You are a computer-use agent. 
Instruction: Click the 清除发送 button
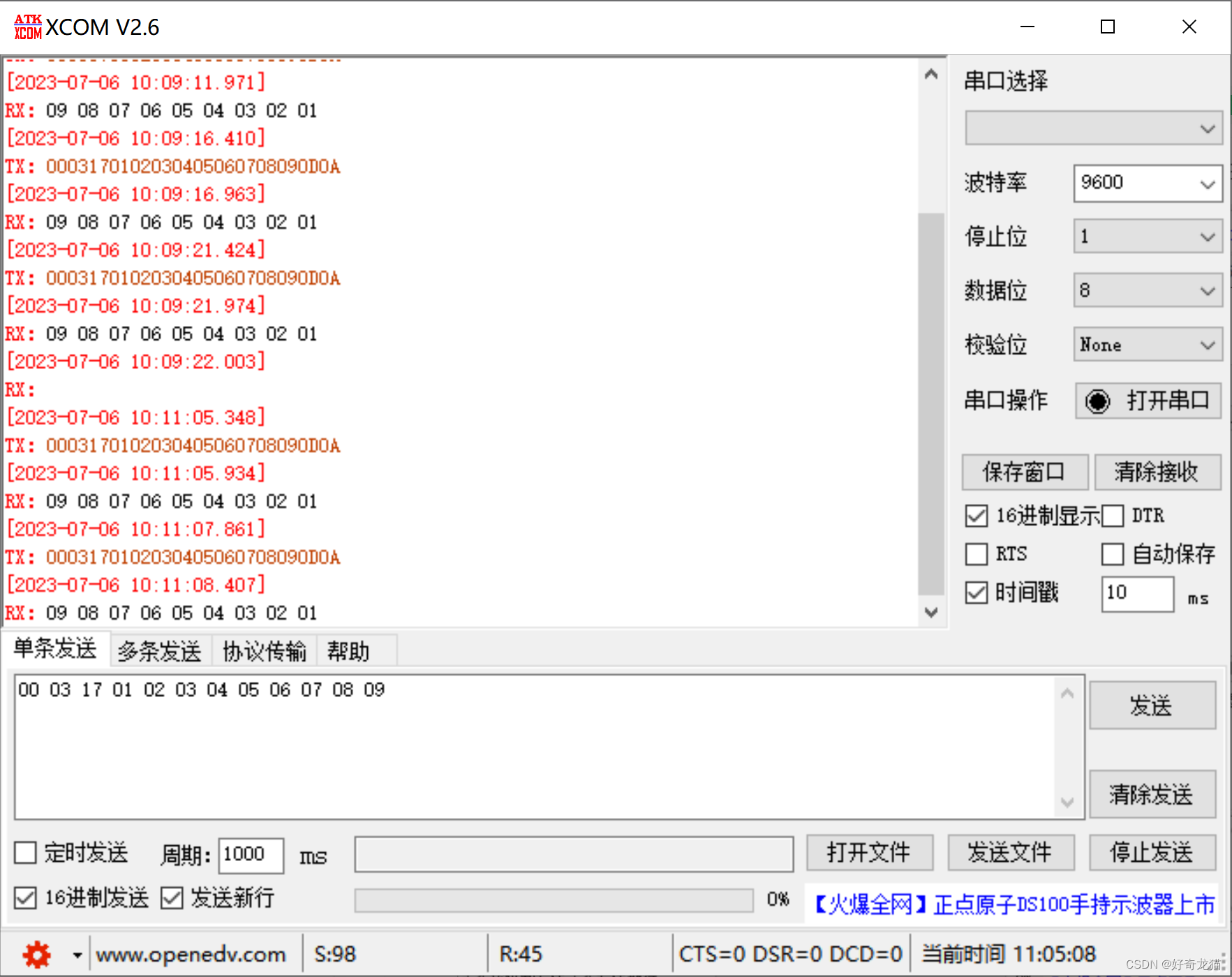pos(1152,794)
